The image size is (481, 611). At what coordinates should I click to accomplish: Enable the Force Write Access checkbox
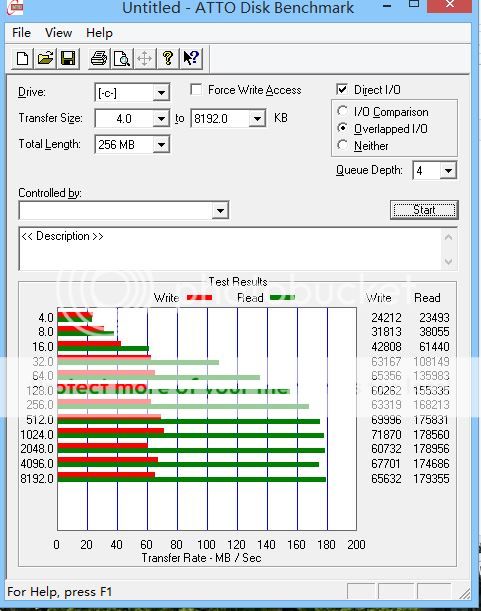click(196, 90)
